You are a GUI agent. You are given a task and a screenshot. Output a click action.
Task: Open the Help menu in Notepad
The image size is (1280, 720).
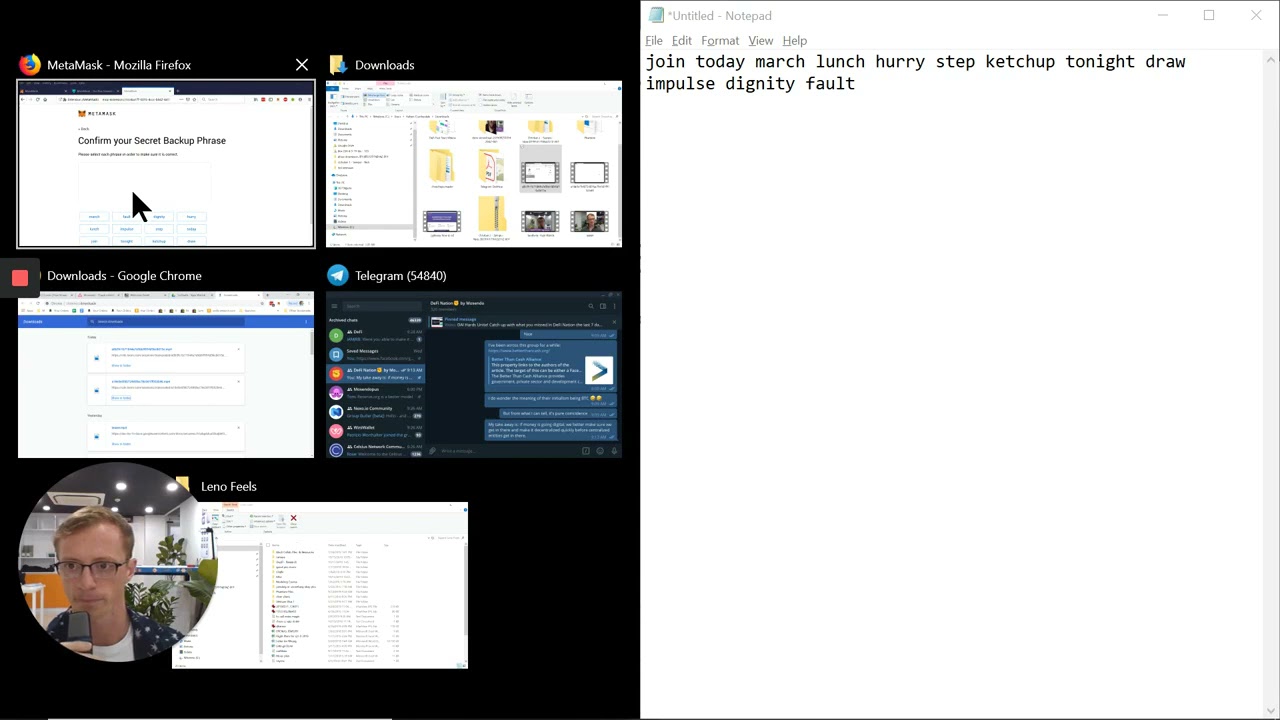point(795,41)
